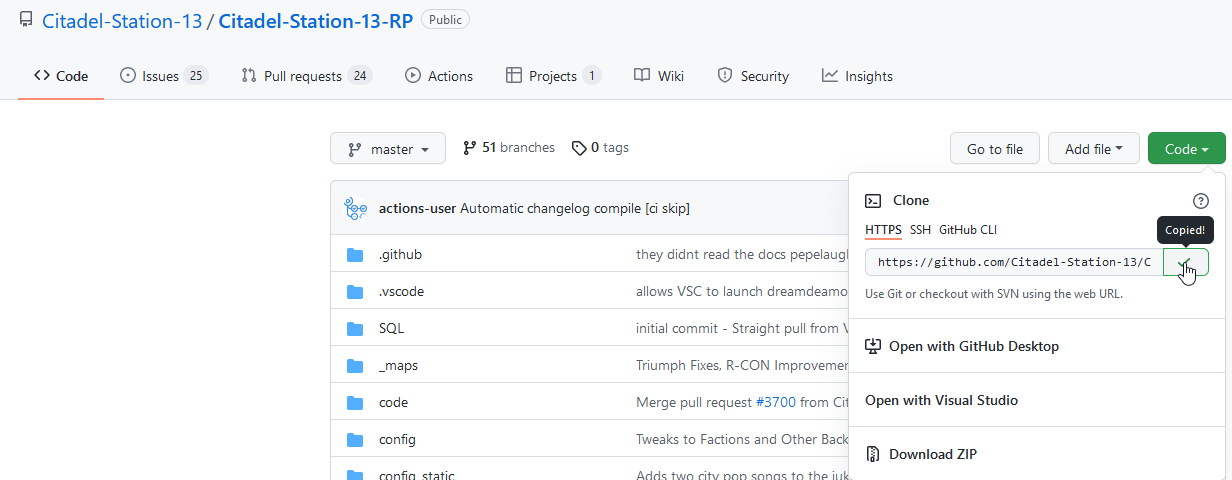
Task: Toggle the green Code dropdown button
Action: coord(1187,149)
